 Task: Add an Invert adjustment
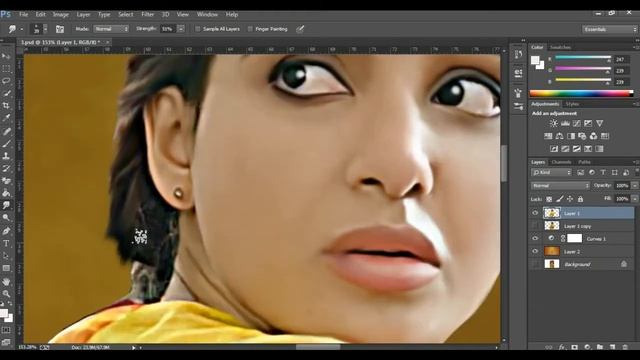coord(554,149)
